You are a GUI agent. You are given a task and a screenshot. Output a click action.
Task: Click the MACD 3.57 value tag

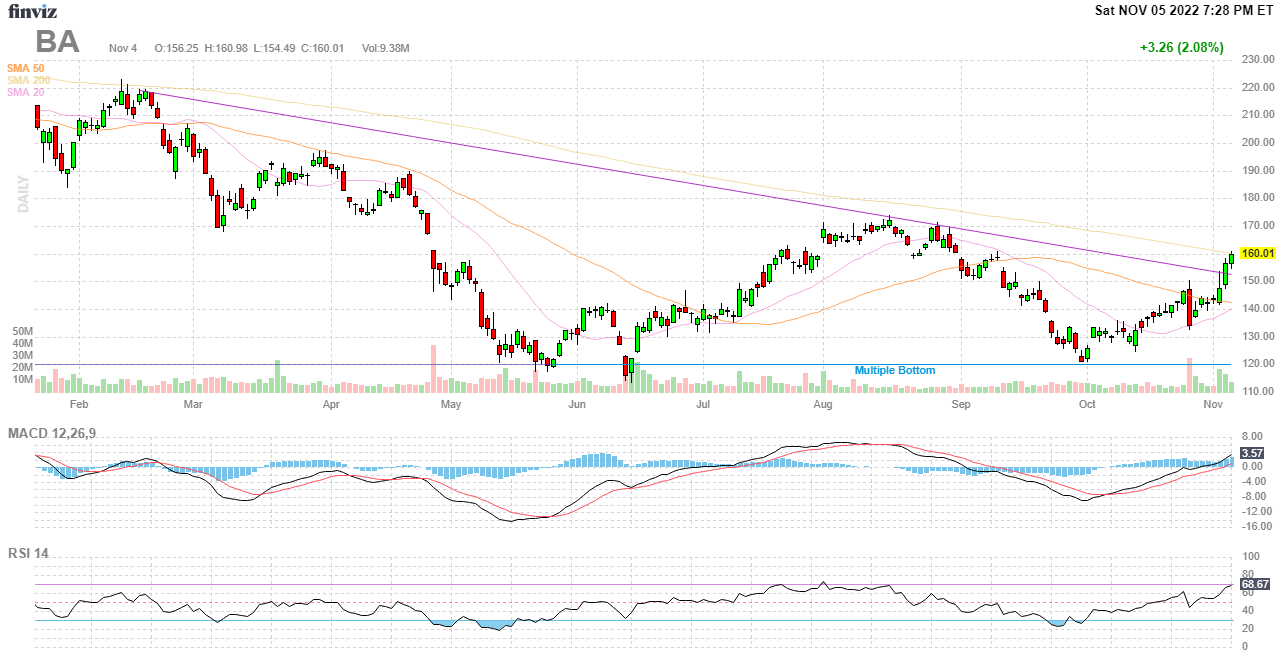(1251, 453)
